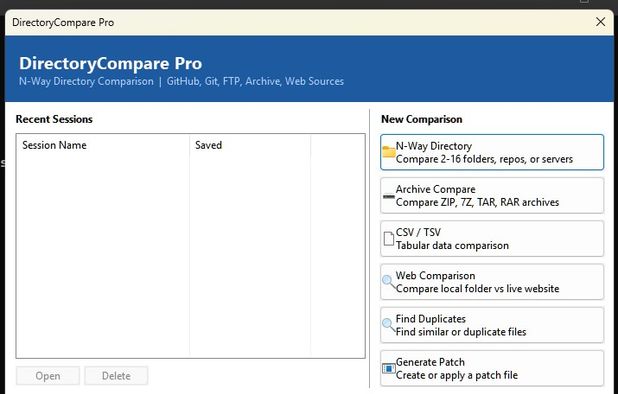Image resolution: width=618 pixels, height=394 pixels.
Task: Click the magnifier icon beside Find Duplicates
Action: click(388, 325)
